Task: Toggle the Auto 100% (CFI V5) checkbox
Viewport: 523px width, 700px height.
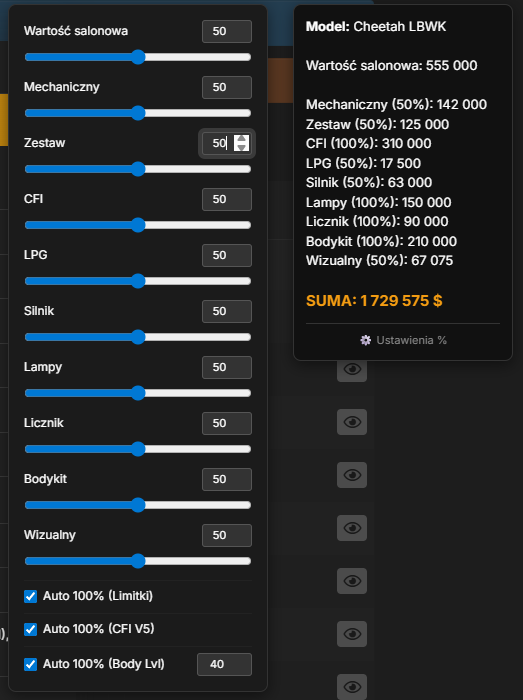Action: point(30,629)
